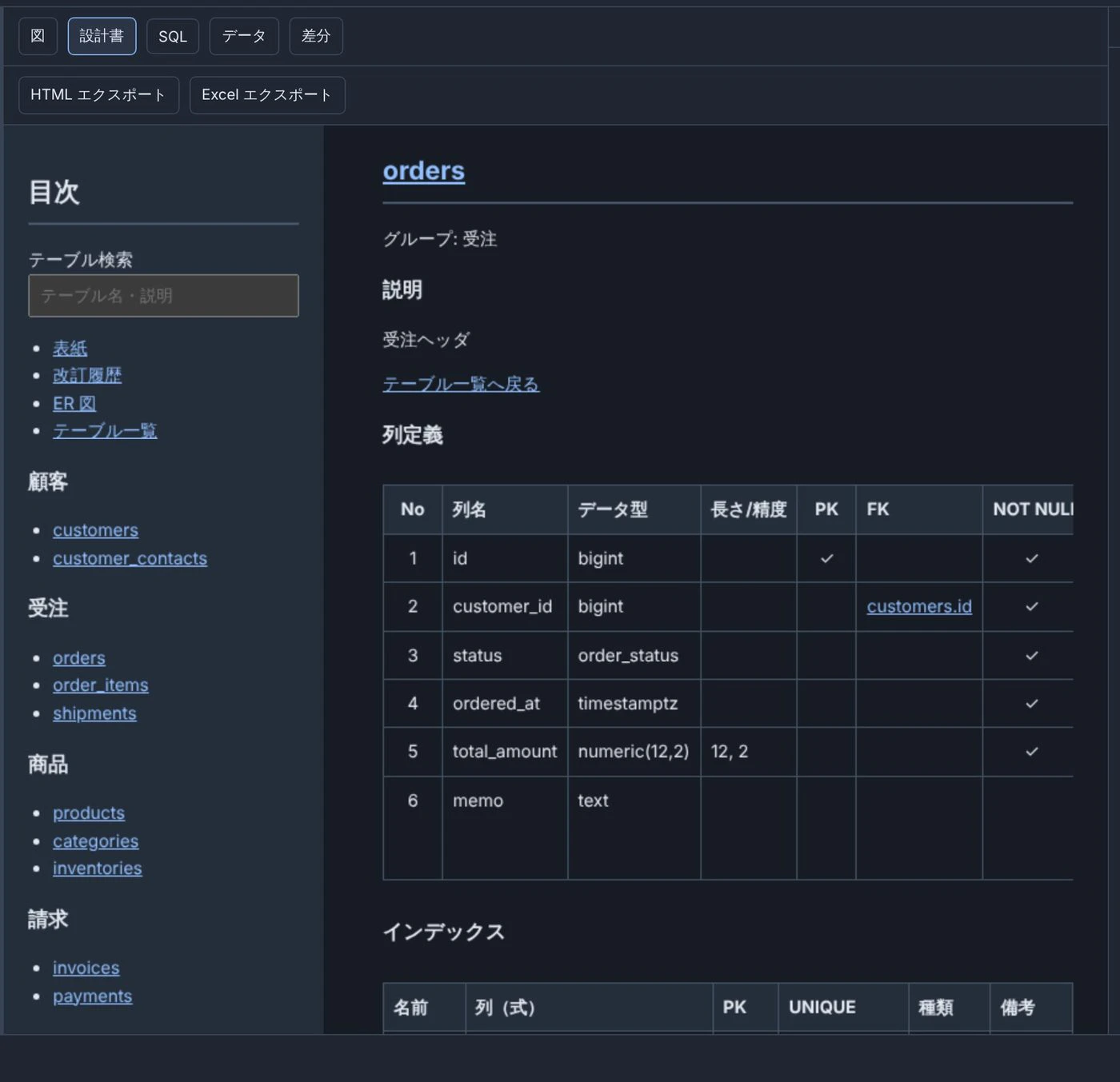Viewport: 1120px width, 1082px height.
Task: Follow the customers.id foreign key link
Action: 919,607
